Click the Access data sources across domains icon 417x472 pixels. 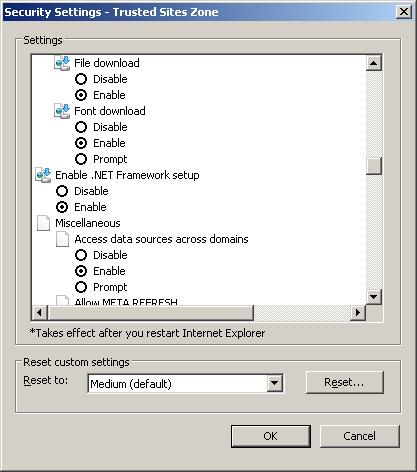(x=62, y=239)
